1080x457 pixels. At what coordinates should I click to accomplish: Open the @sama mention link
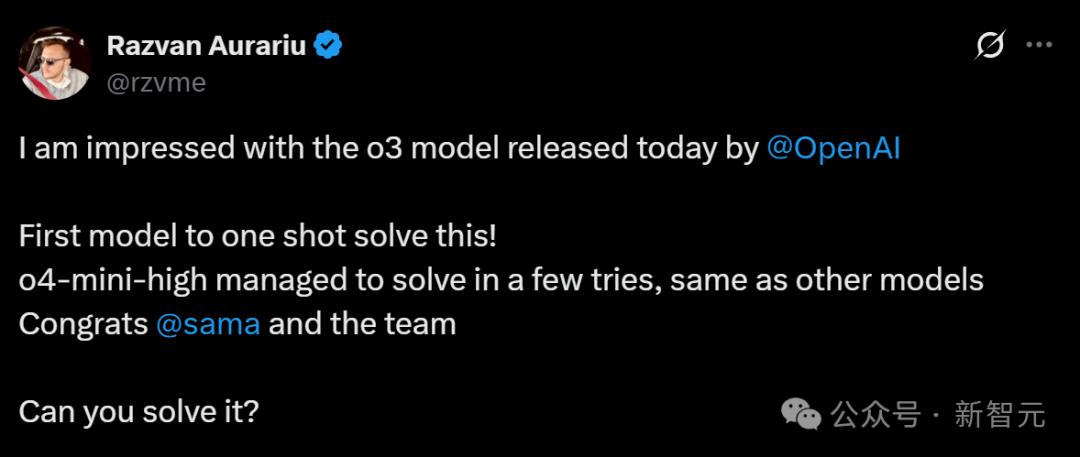point(208,324)
